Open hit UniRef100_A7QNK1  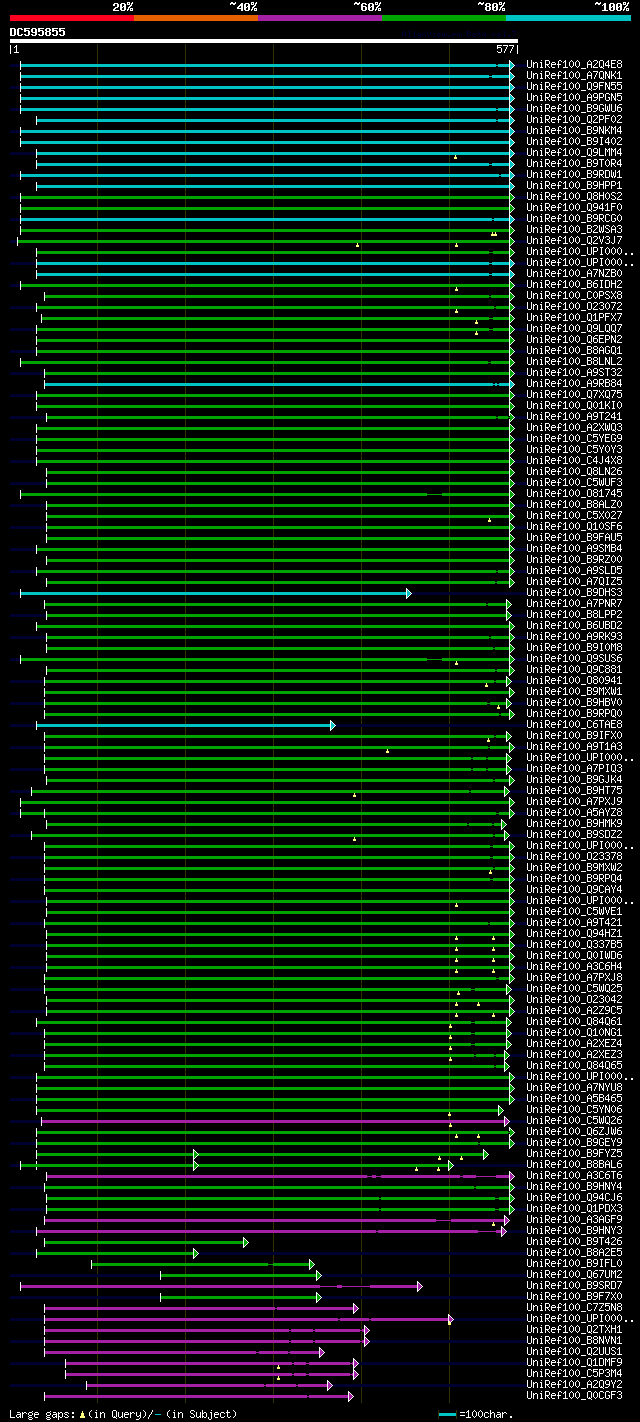[x=574, y=75]
